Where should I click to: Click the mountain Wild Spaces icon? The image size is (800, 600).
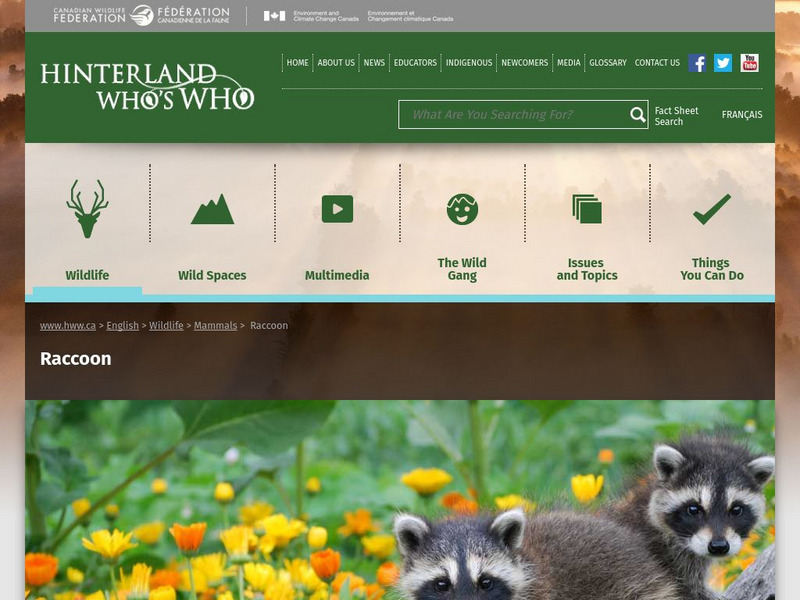(212, 209)
